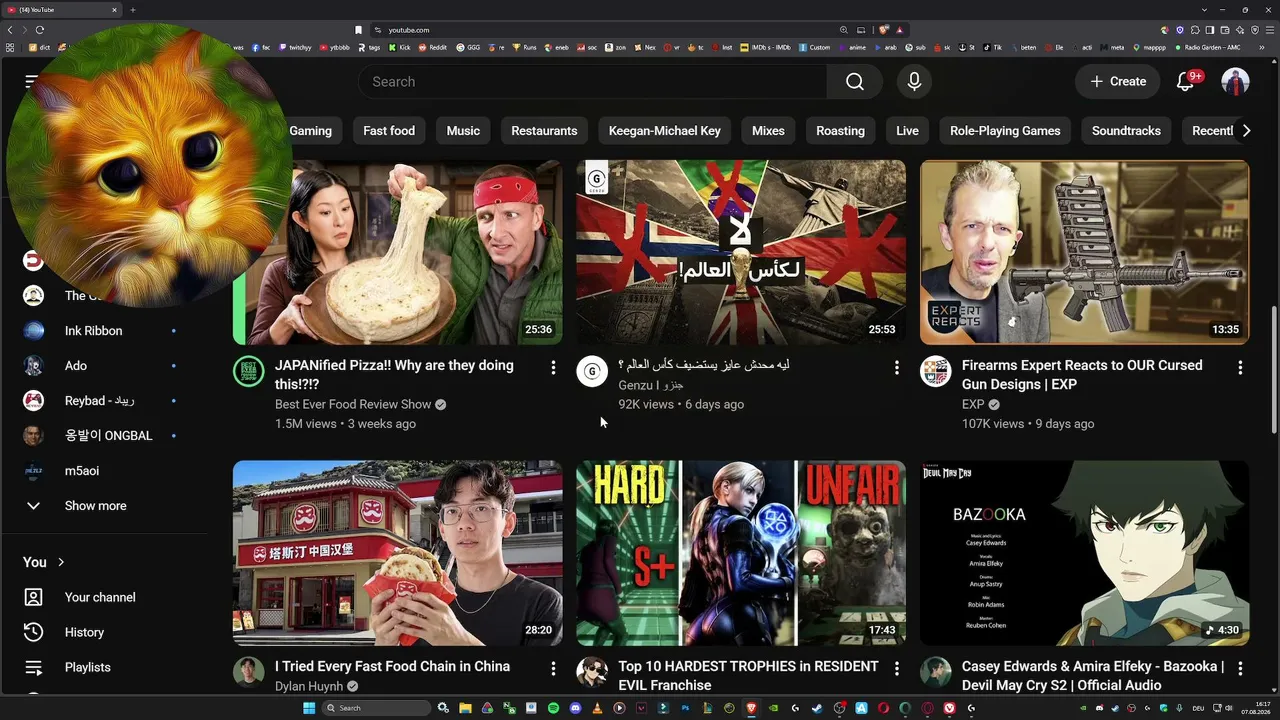Open options menu for Genzu video
Screen dimensions: 1280x720
click(x=896, y=368)
